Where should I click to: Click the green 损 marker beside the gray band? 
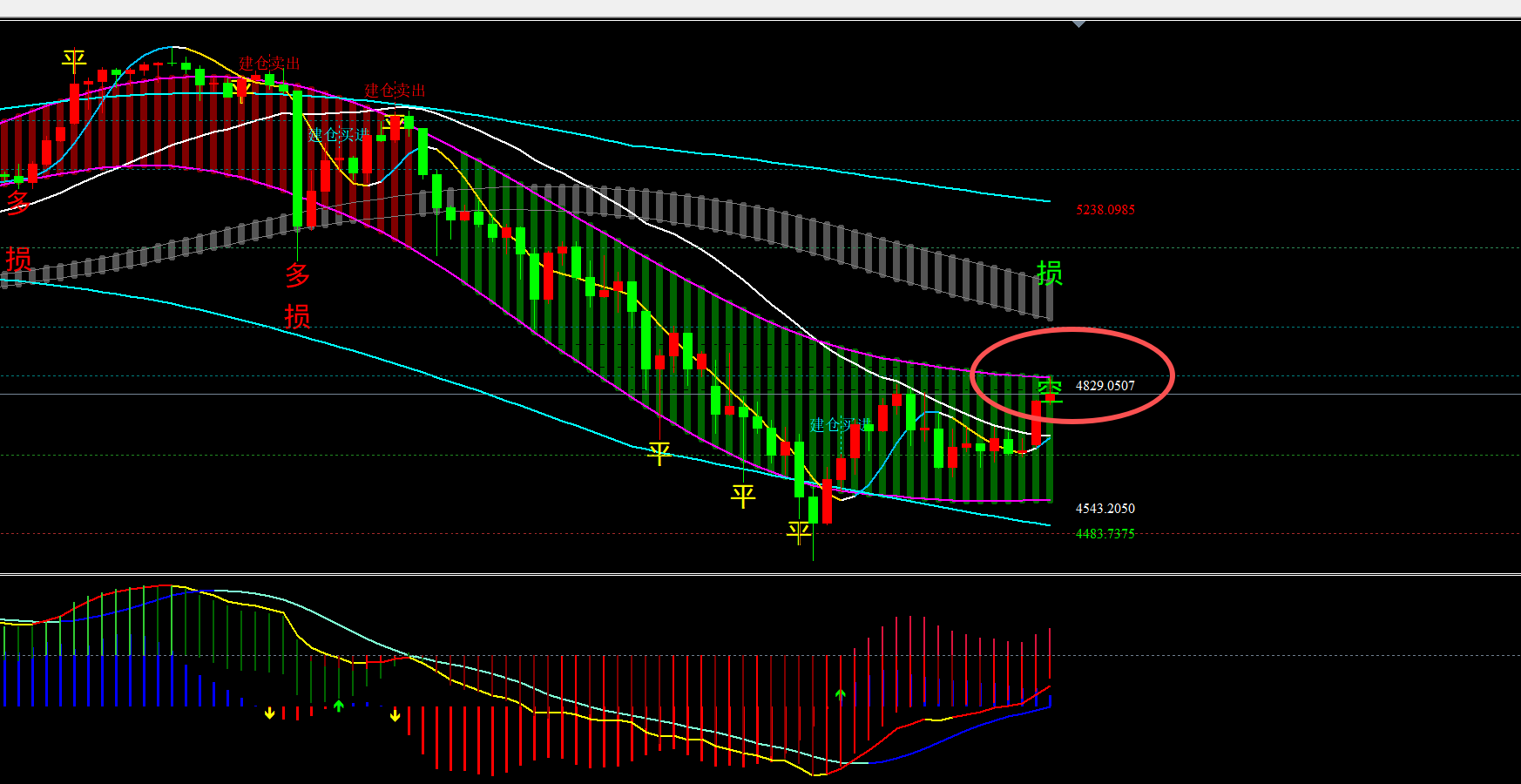point(1050,274)
